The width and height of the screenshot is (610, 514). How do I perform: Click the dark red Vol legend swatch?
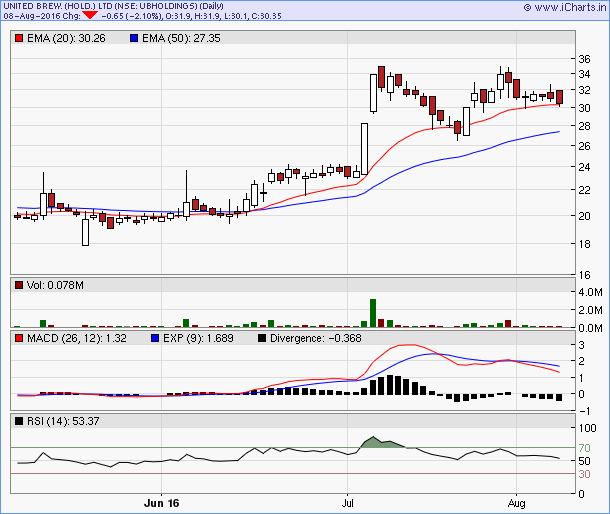click(19, 285)
